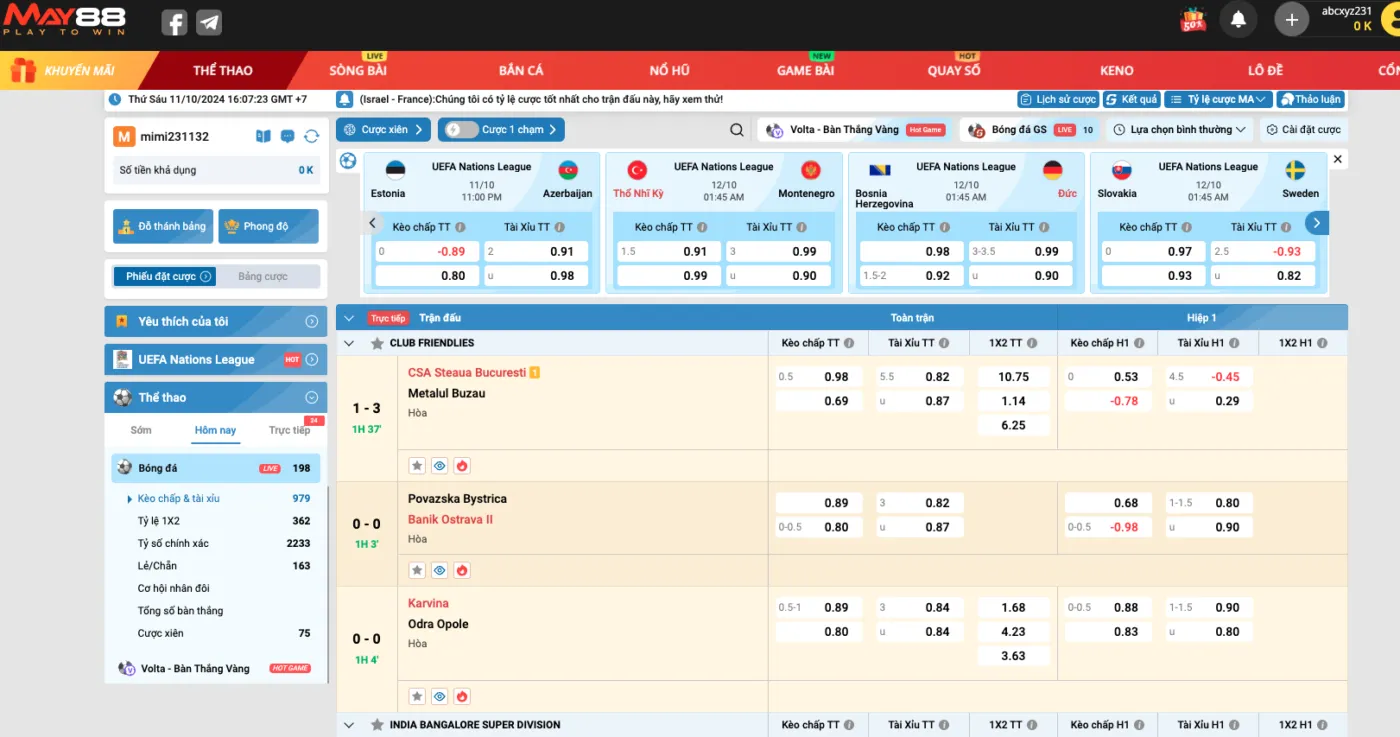The height and width of the screenshot is (737, 1400).
Task: Open the 50% gift promo icon
Action: [x=1193, y=19]
